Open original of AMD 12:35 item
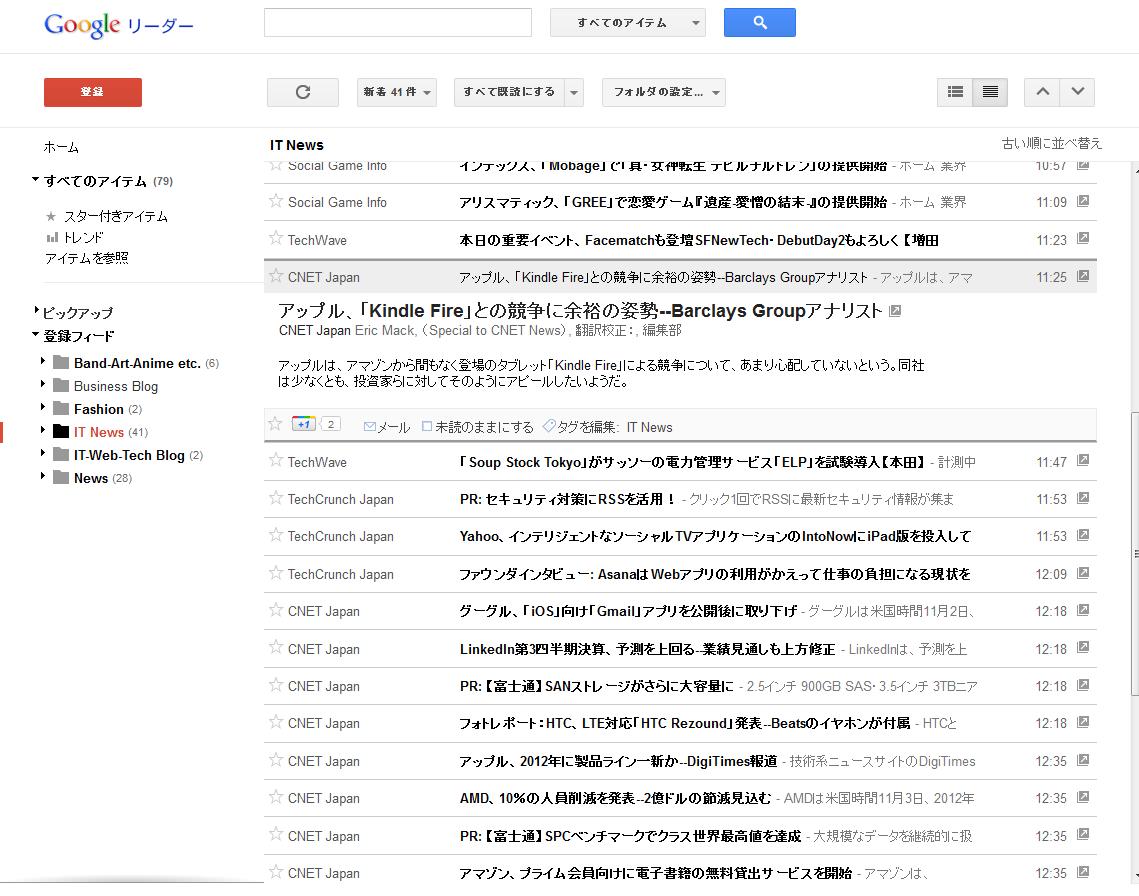 click(1083, 797)
